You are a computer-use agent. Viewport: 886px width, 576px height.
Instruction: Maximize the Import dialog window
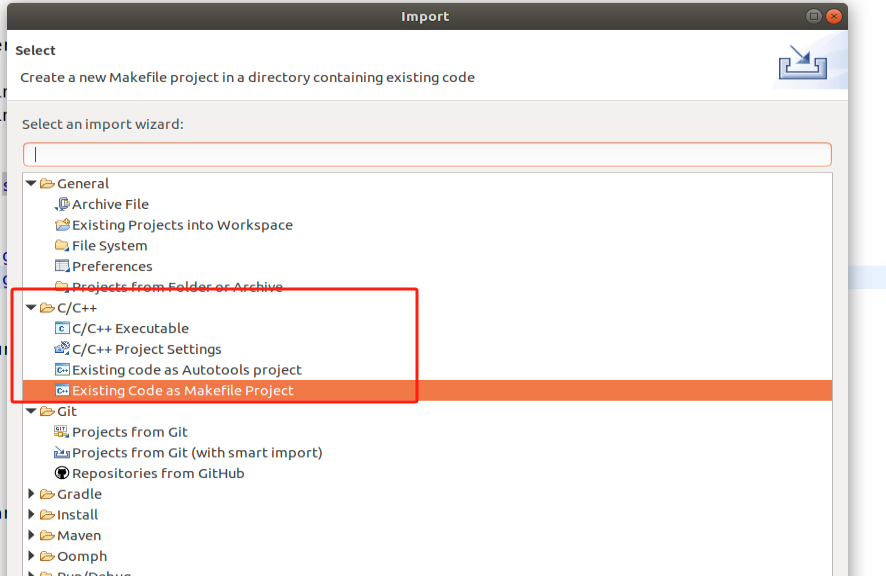coord(814,16)
